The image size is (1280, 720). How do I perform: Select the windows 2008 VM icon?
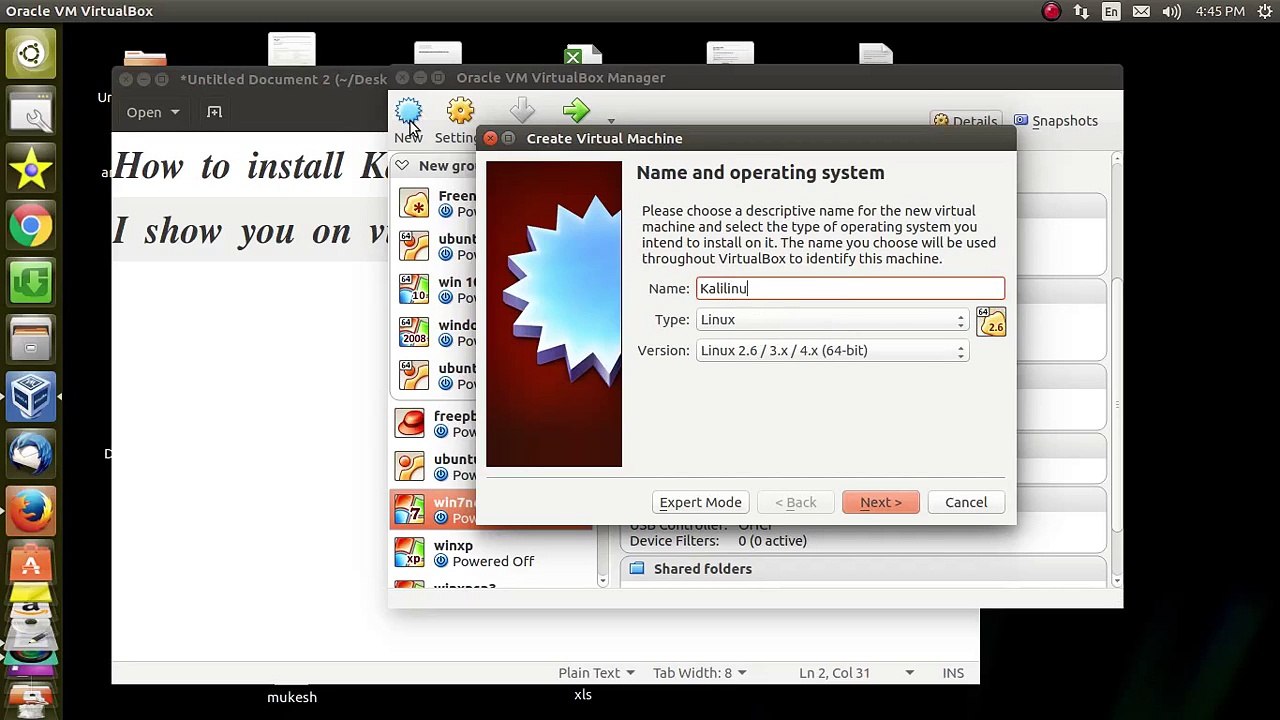point(414,333)
